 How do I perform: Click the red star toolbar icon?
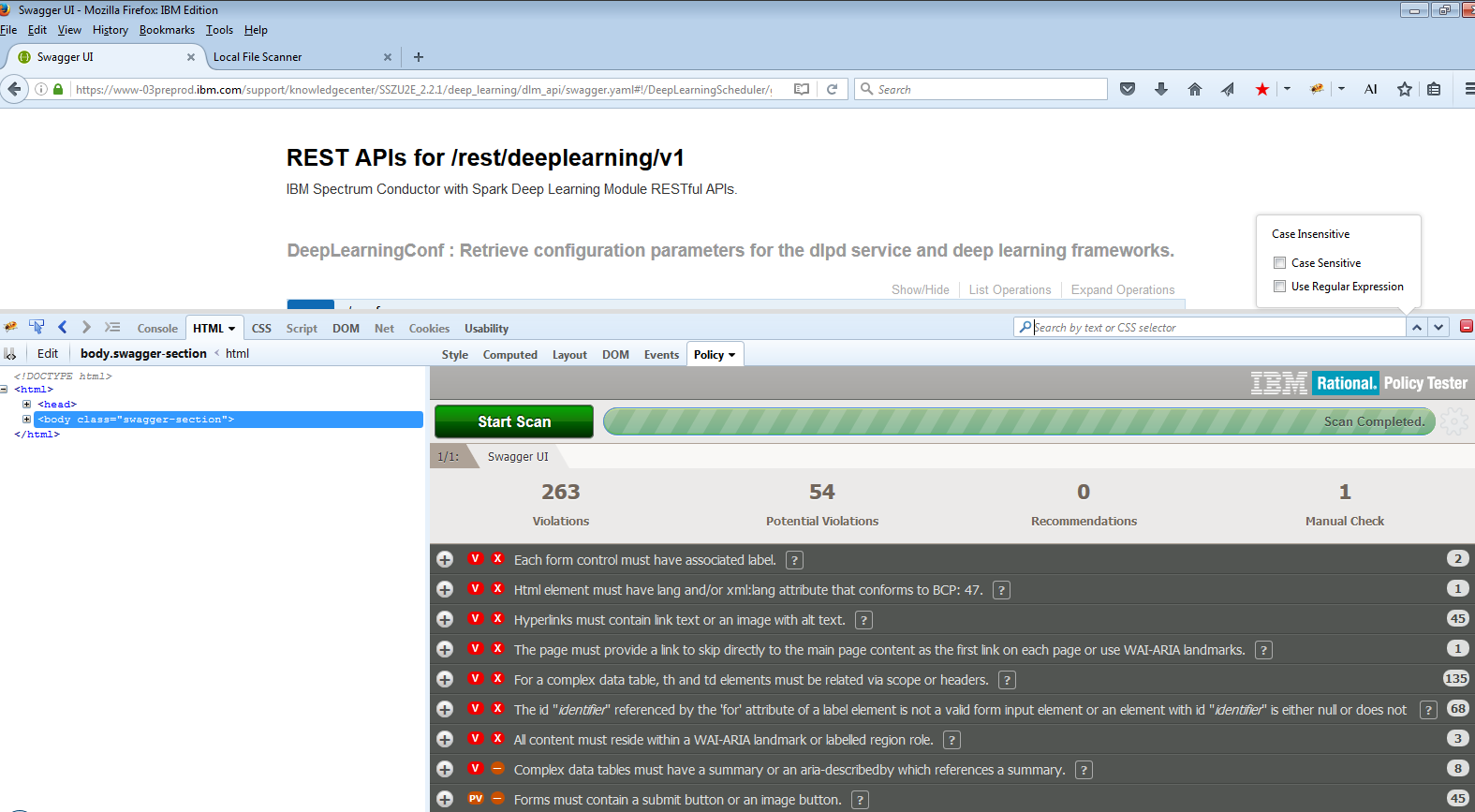(x=1262, y=89)
